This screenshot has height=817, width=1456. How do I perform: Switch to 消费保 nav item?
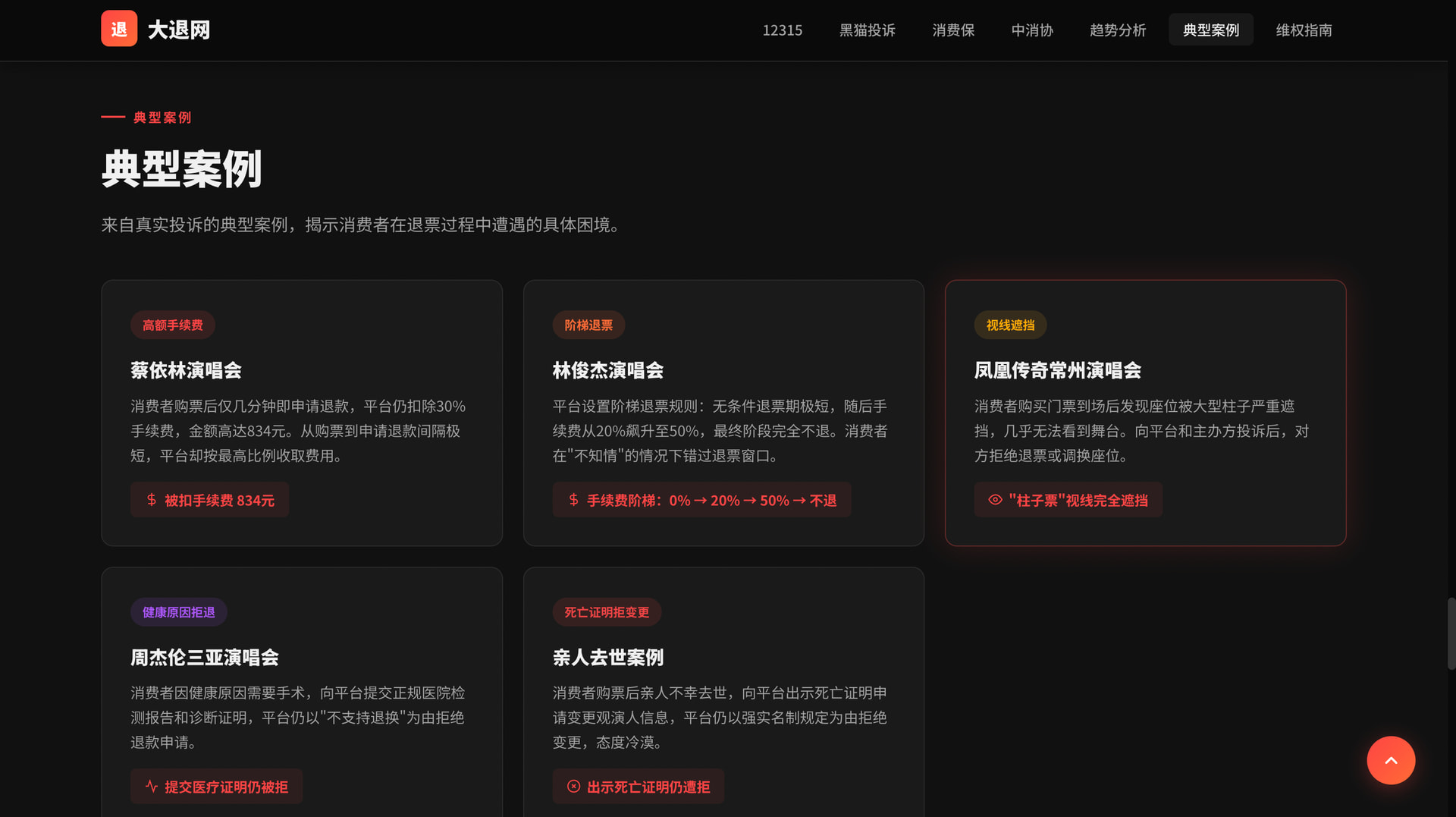pos(952,30)
